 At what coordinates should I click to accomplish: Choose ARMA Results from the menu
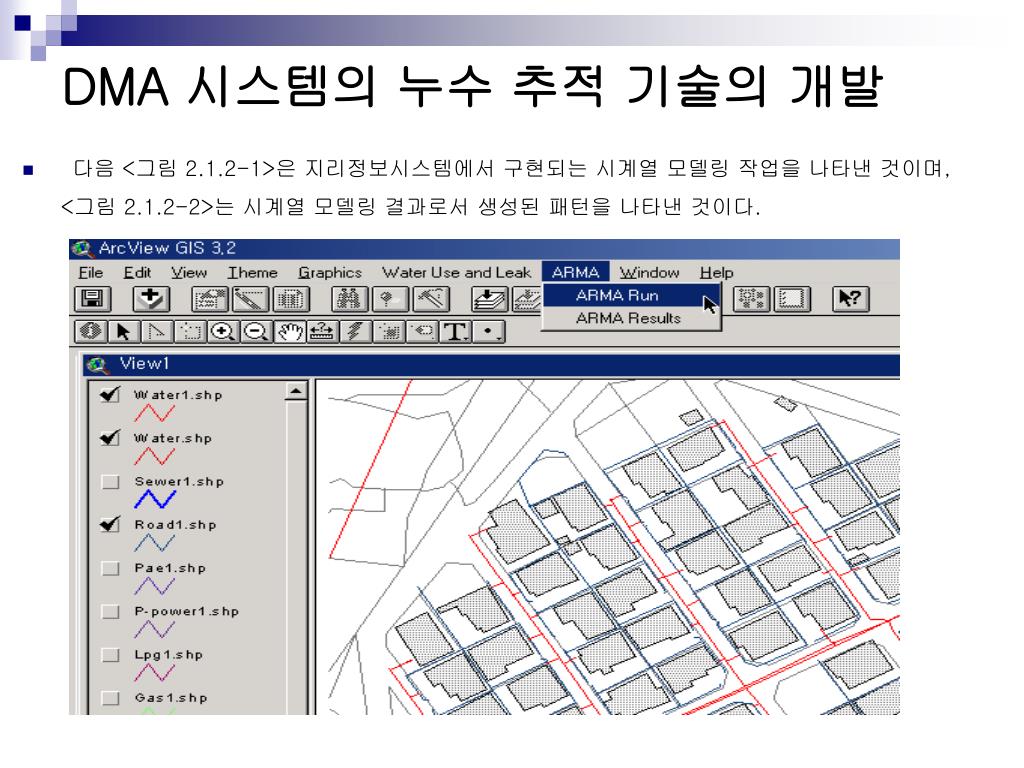tap(631, 318)
